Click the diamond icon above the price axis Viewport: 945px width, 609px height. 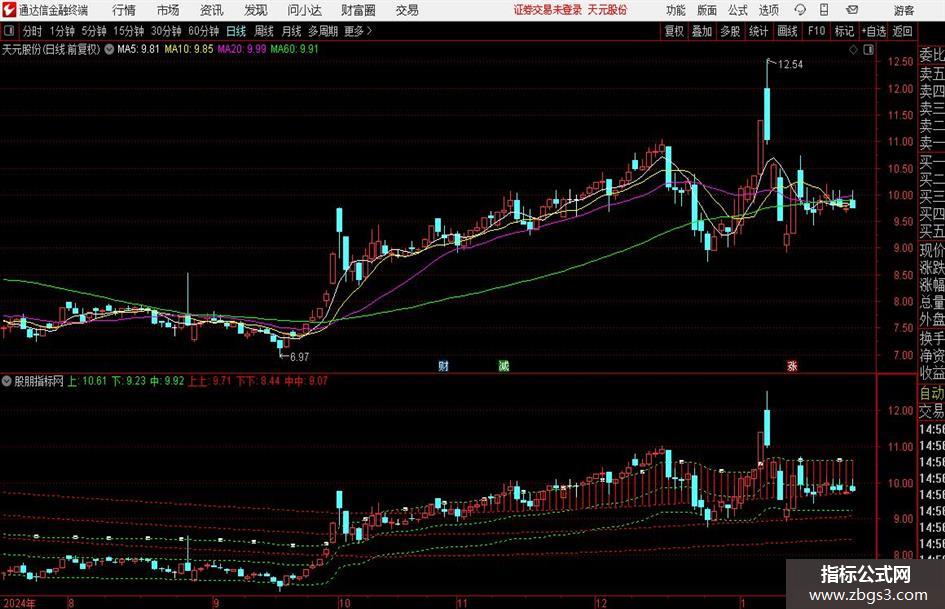click(x=853, y=50)
